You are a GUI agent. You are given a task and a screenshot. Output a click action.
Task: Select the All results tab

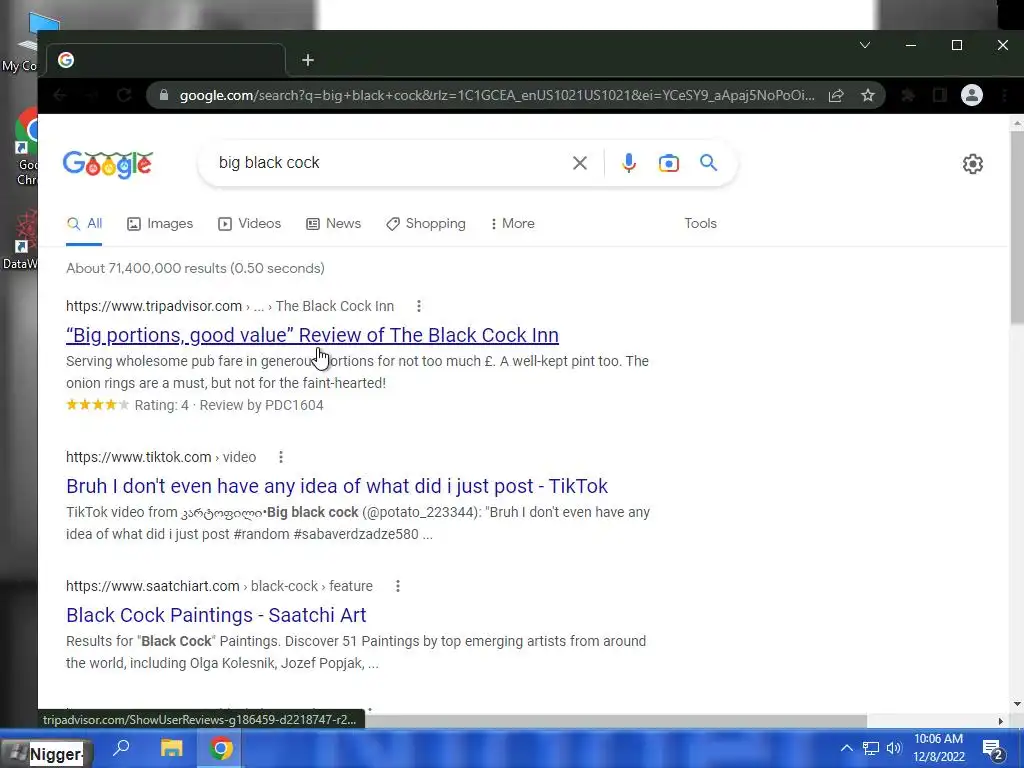click(84, 223)
